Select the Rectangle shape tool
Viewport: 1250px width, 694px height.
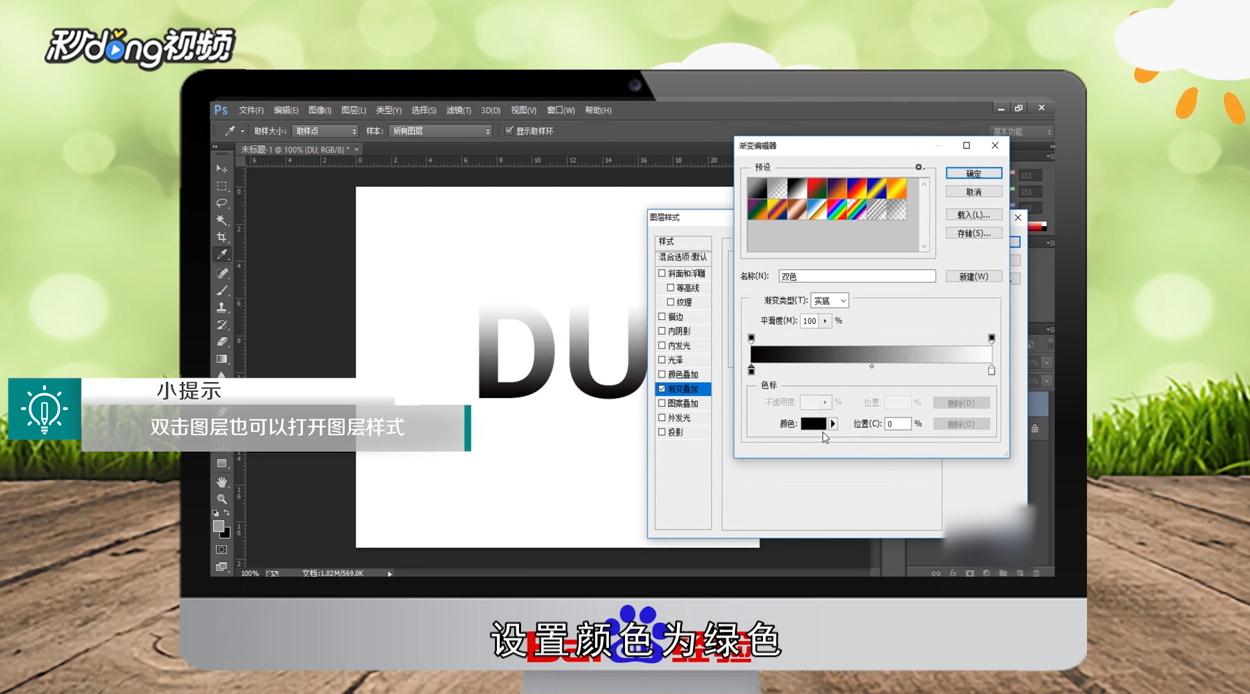222,464
